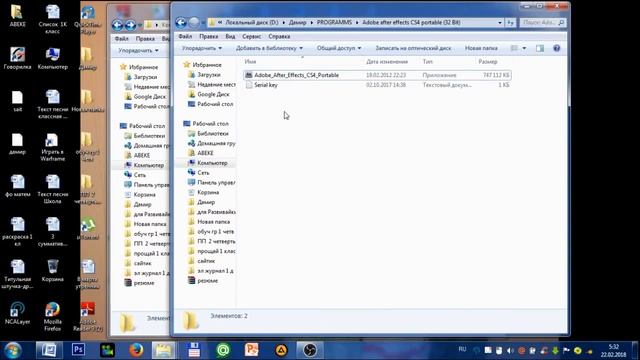Open PowerPoint from the taskbar
The image size is (640, 360).
point(251,350)
